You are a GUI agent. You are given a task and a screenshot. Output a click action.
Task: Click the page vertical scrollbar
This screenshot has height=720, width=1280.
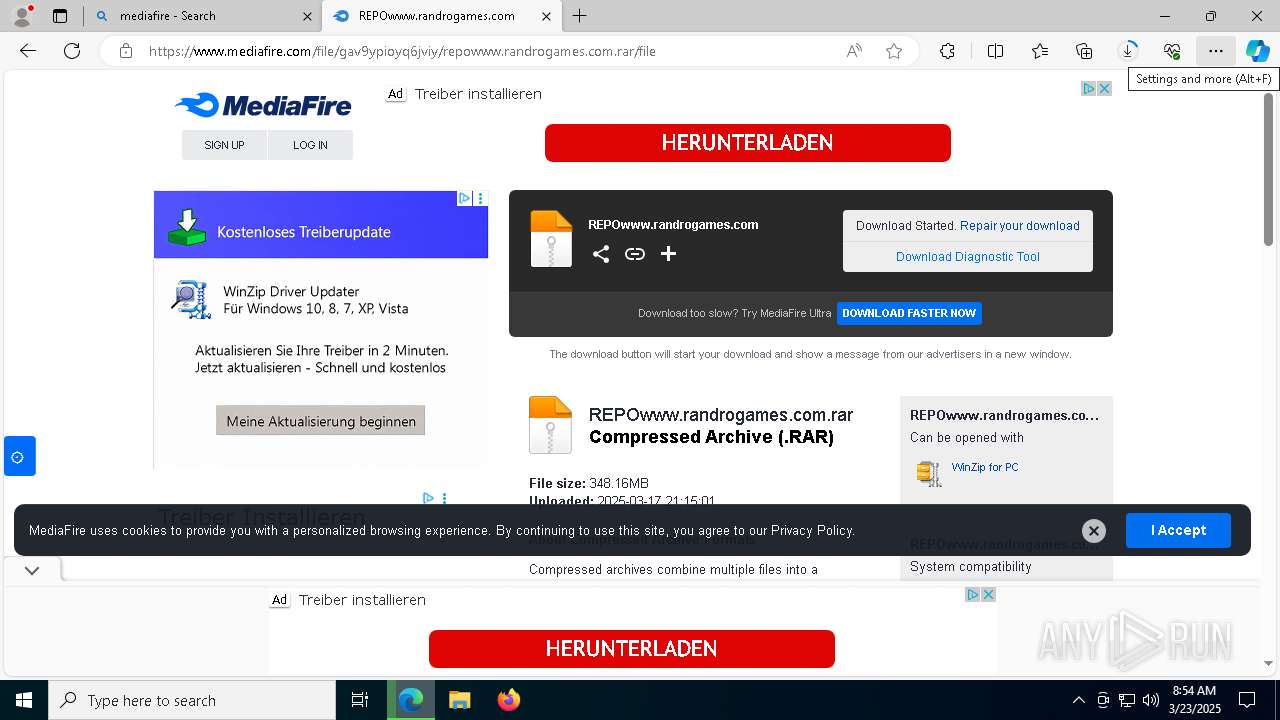click(1269, 170)
